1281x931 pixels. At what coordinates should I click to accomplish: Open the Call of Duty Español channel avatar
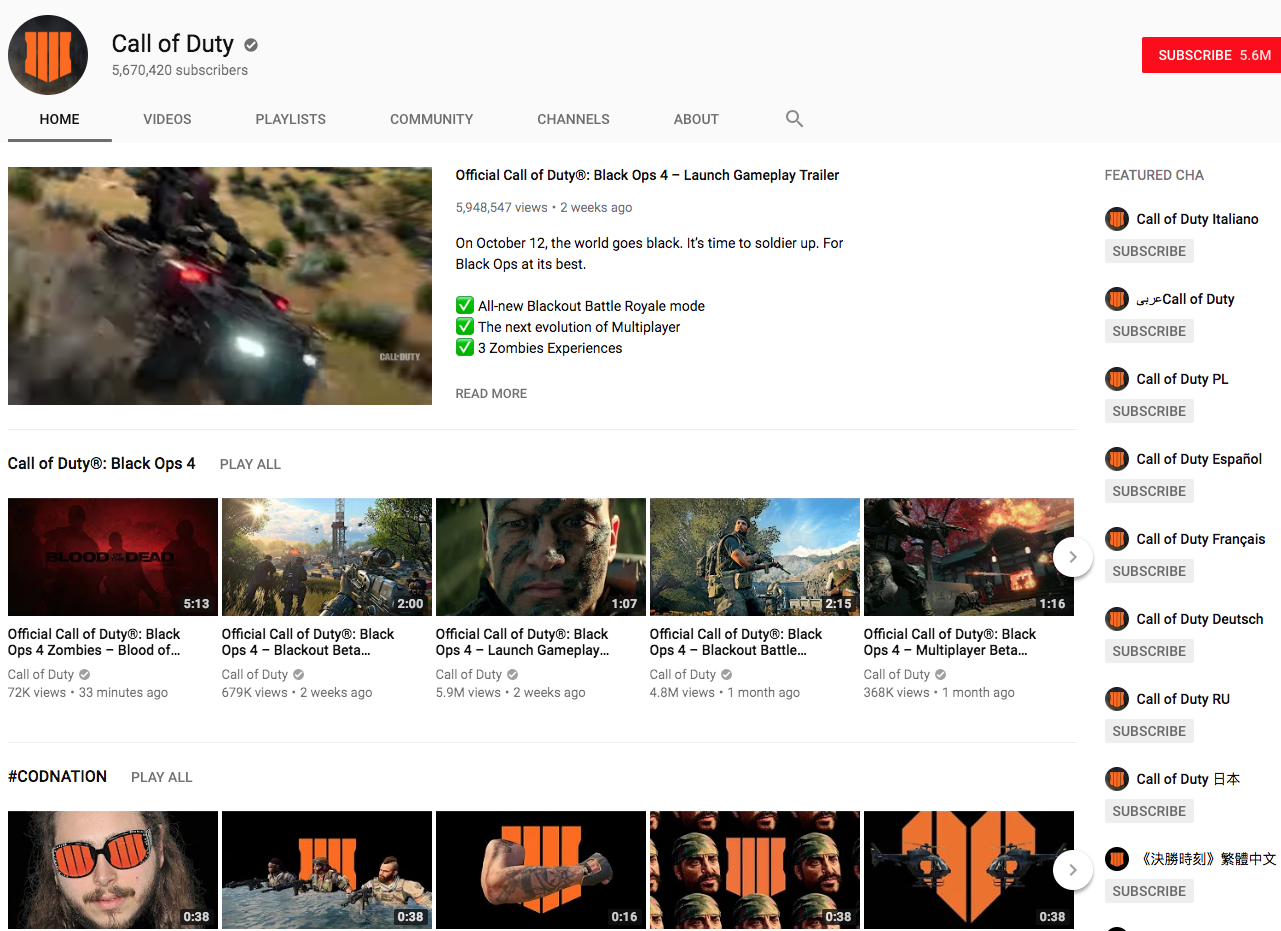(1117, 459)
